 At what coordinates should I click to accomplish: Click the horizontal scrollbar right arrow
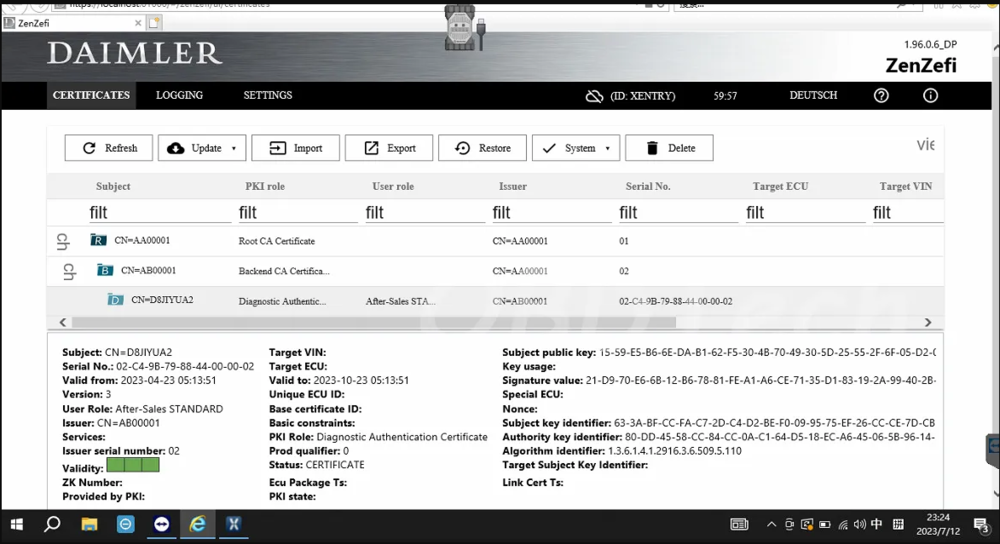coord(927,322)
